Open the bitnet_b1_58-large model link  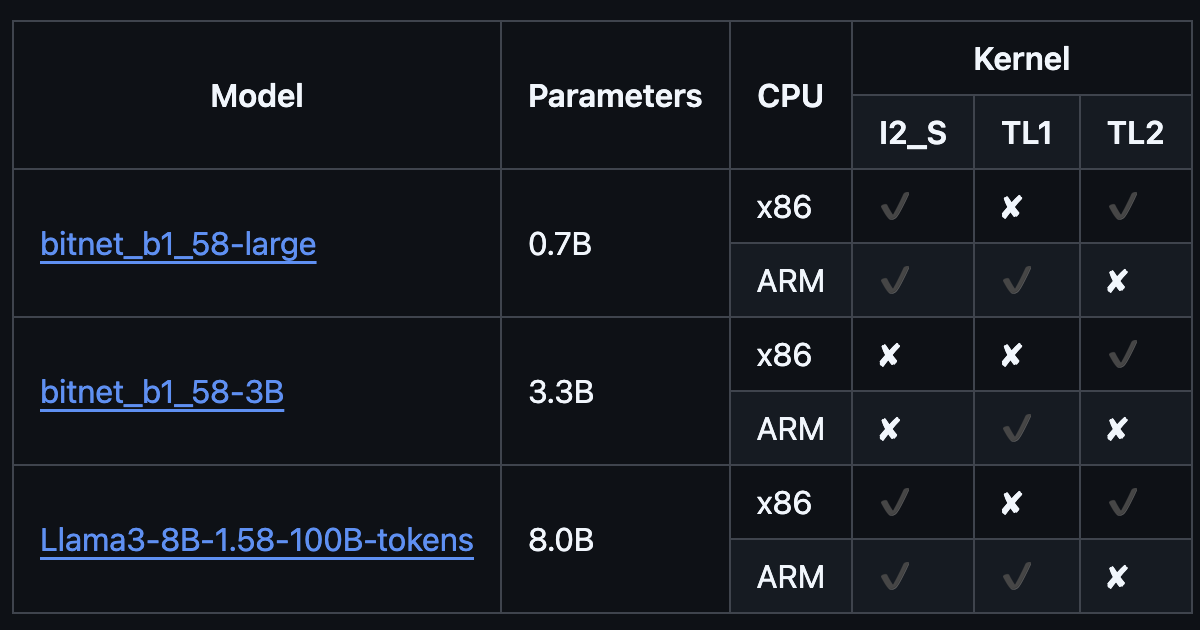[178, 244]
